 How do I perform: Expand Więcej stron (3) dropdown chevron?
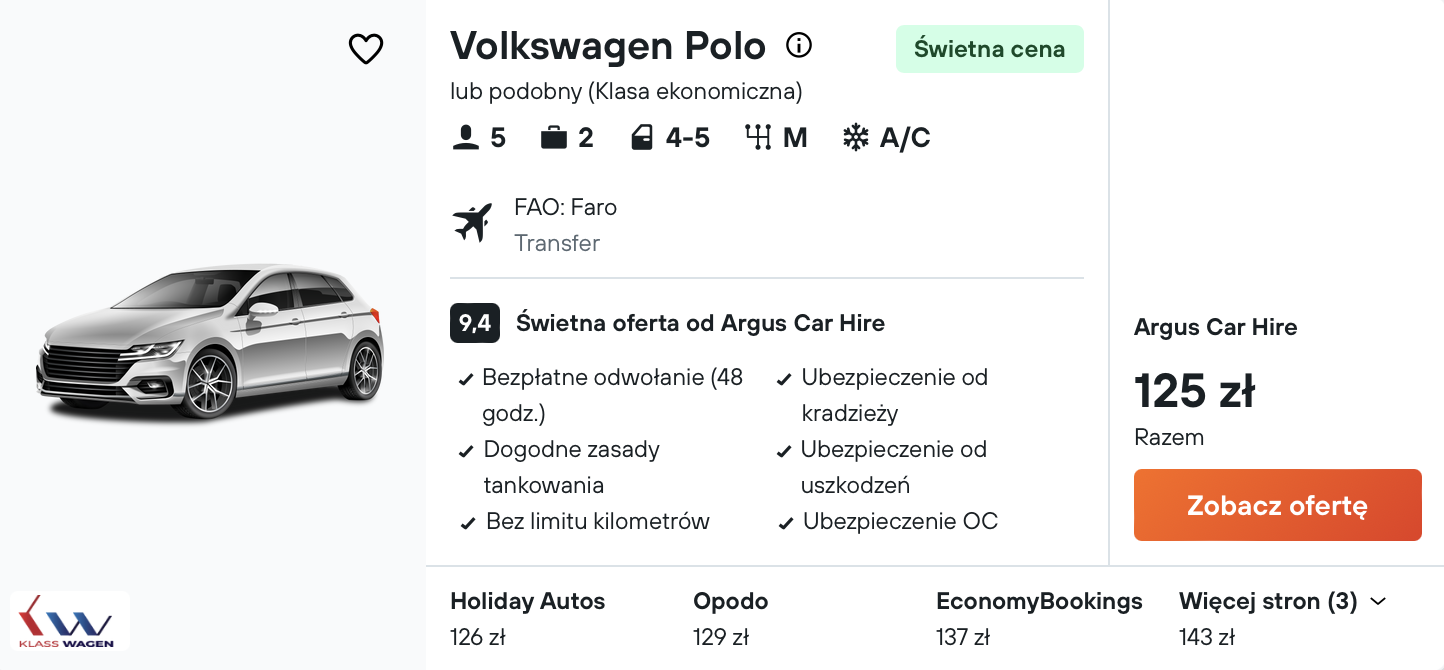pos(1378,601)
